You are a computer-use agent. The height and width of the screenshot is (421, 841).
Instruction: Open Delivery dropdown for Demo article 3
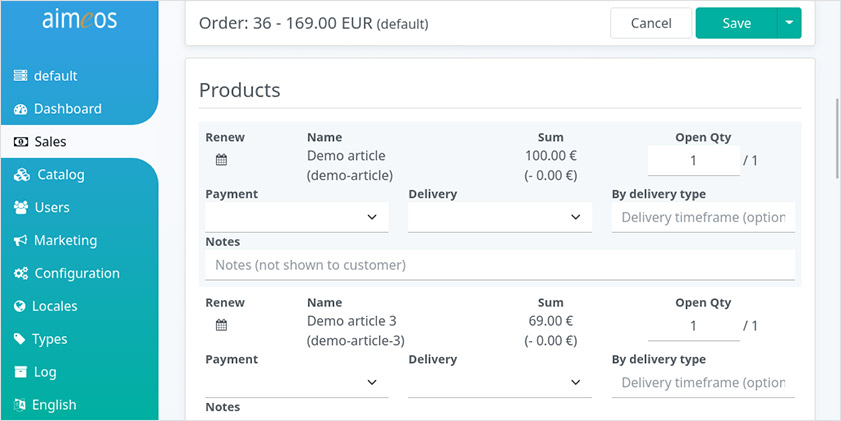[500, 382]
